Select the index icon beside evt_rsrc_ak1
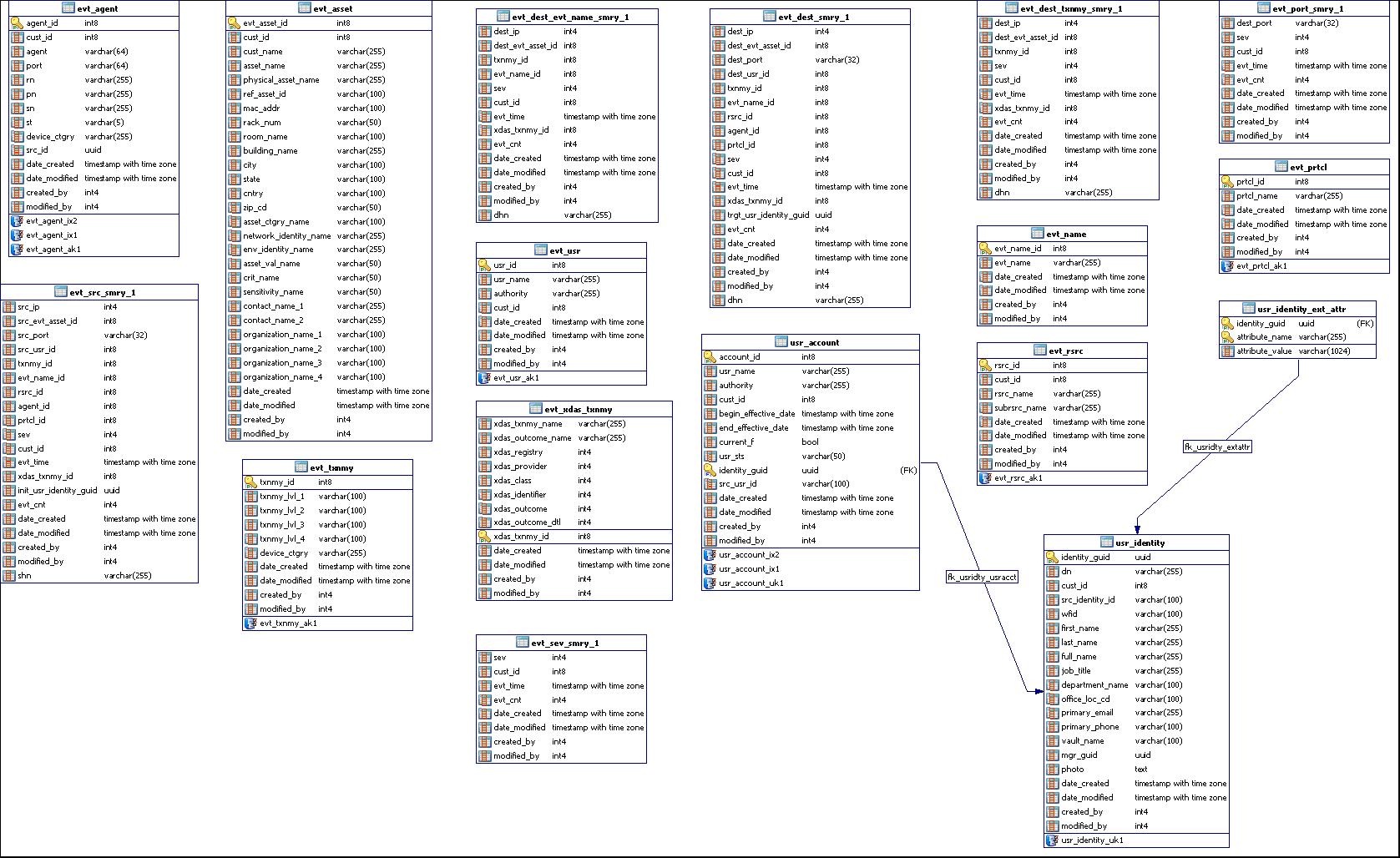The image size is (1400, 858). tap(986, 478)
